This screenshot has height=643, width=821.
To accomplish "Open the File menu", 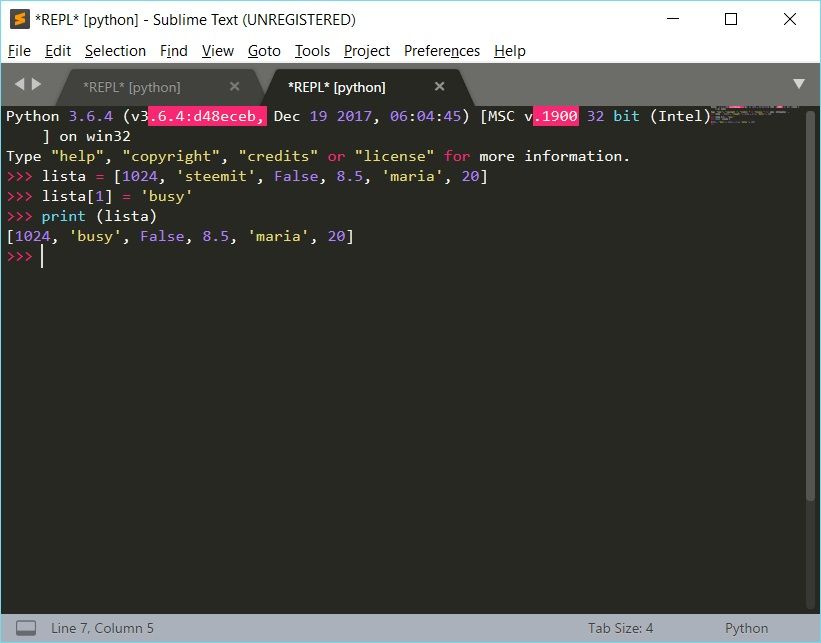I will coord(19,51).
